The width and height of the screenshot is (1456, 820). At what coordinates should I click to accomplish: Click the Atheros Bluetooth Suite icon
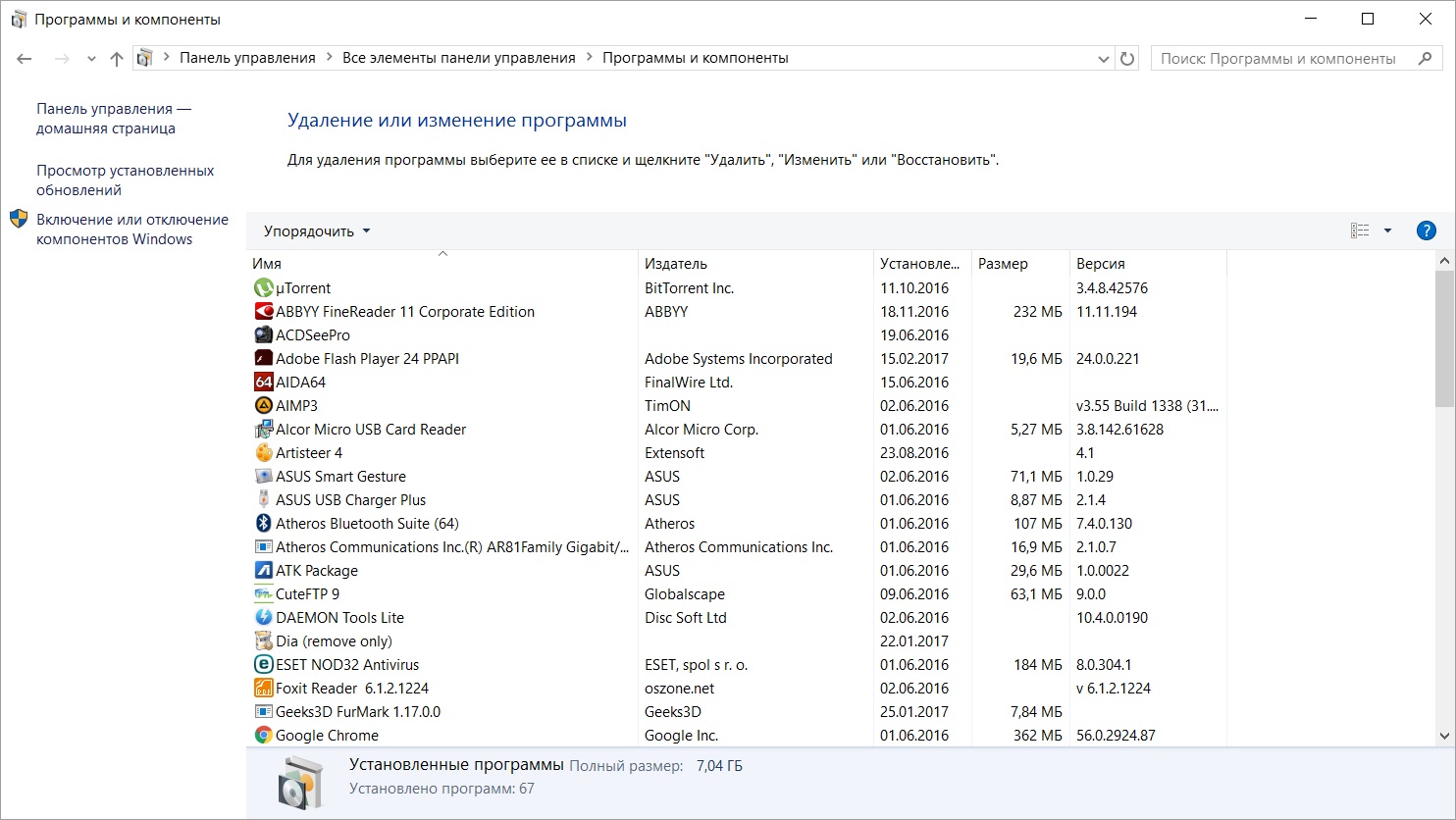click(263, 524)
